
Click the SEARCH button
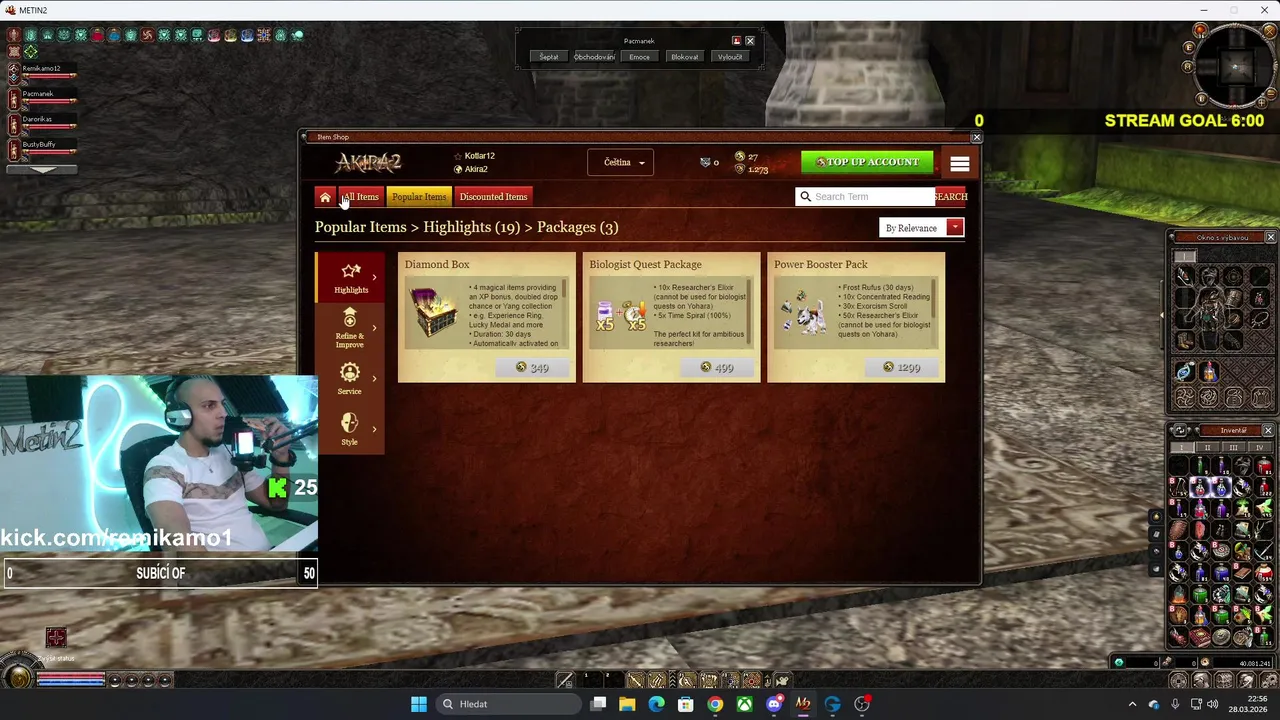[951, 197]
